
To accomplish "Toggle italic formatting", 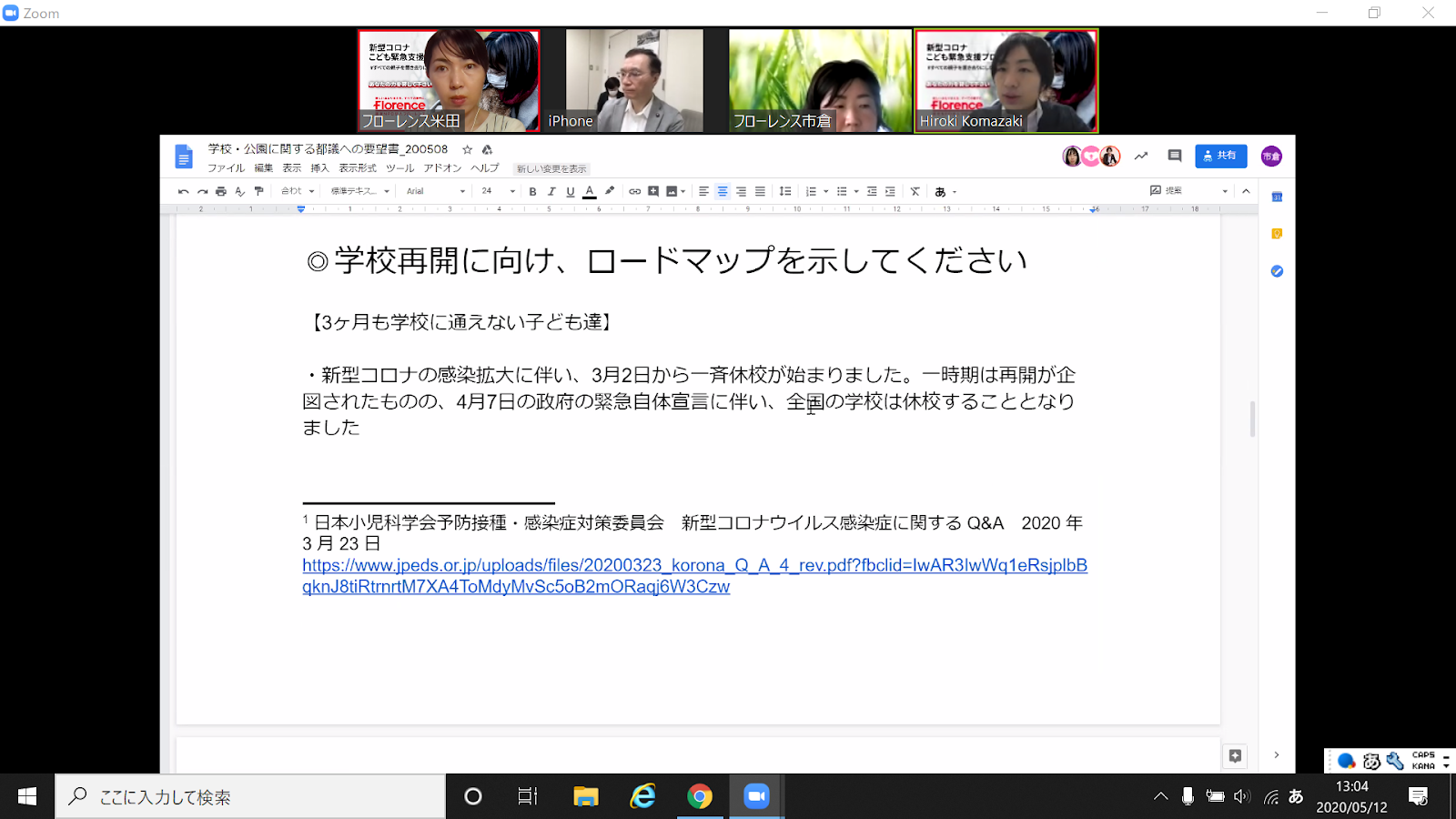I will coord(551,191).
